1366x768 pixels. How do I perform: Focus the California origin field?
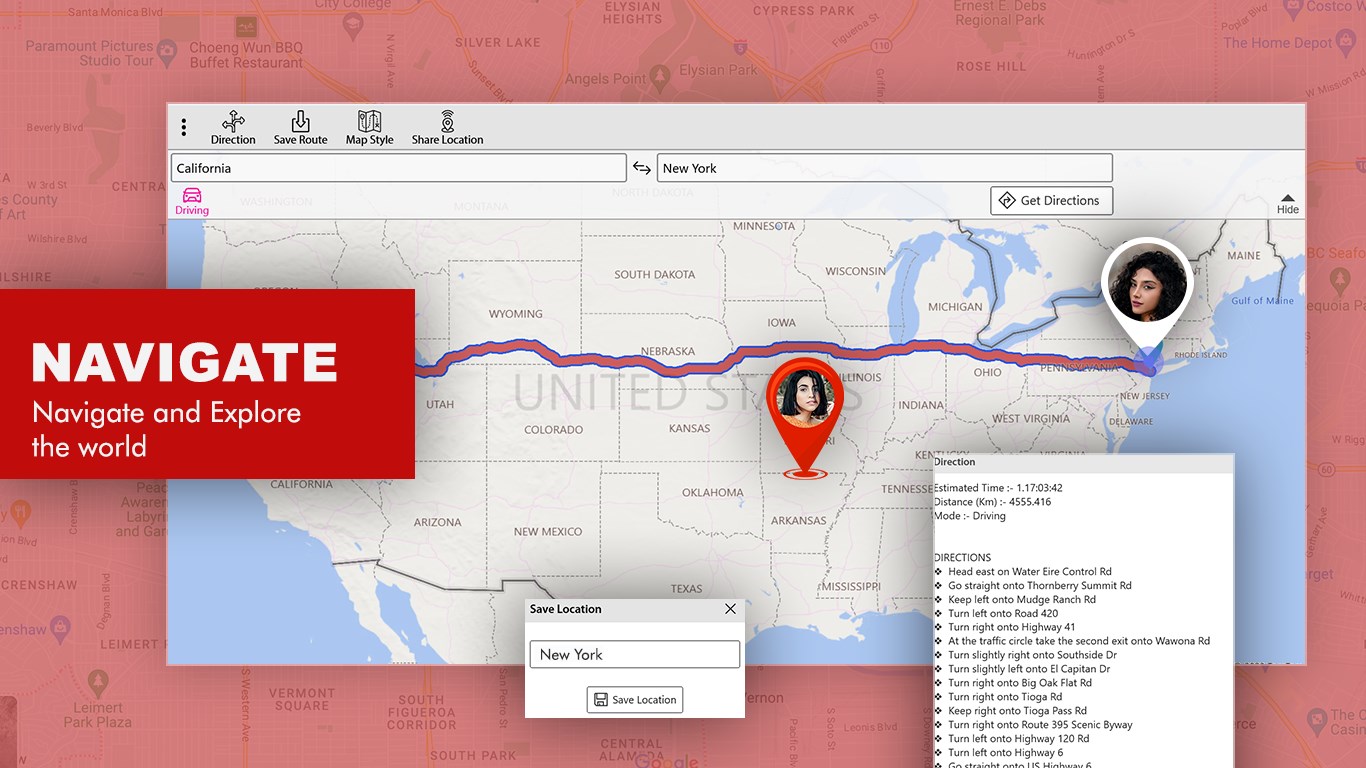coord(399,168)
